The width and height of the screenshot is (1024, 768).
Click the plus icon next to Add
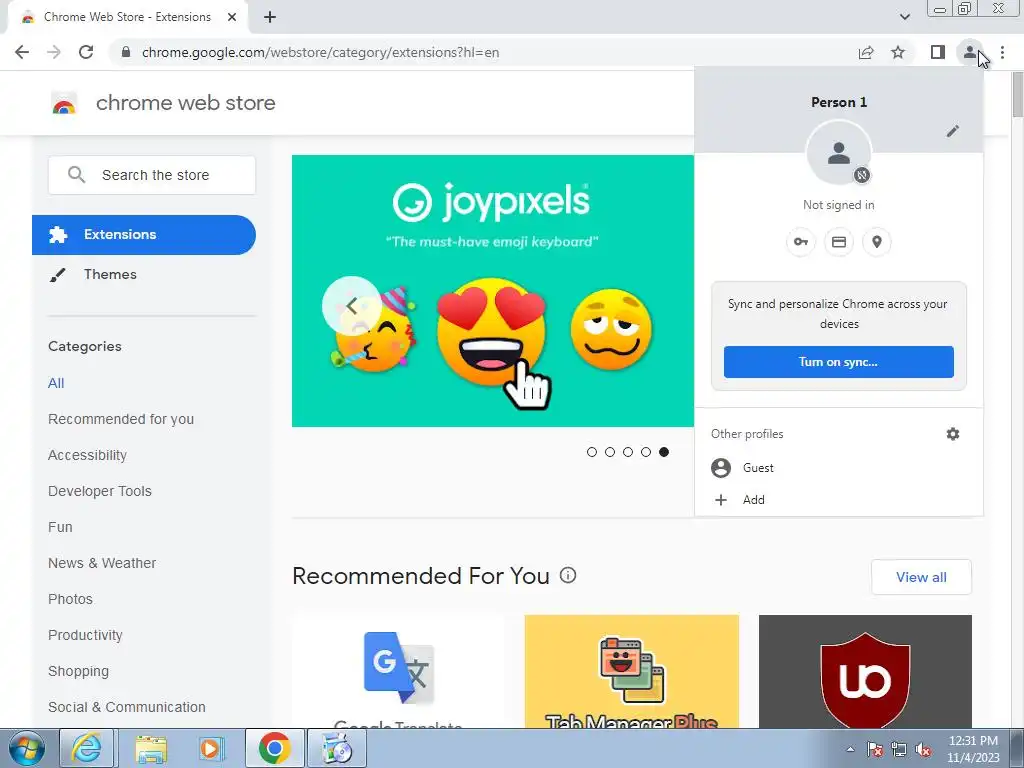click(721, 500)
